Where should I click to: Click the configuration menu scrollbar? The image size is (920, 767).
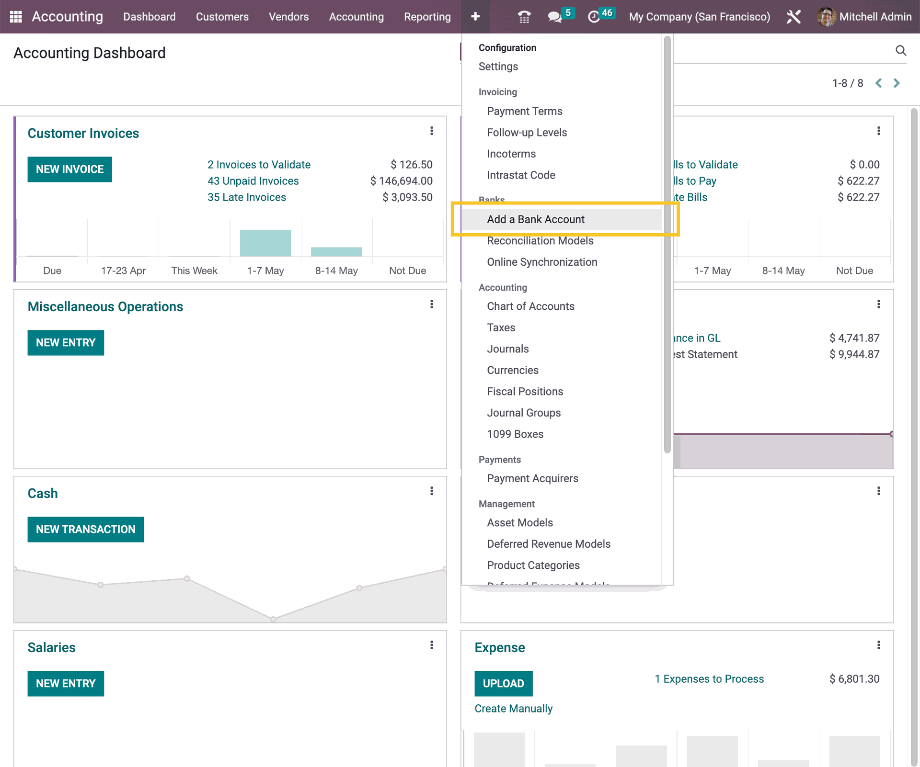point(667,250)
